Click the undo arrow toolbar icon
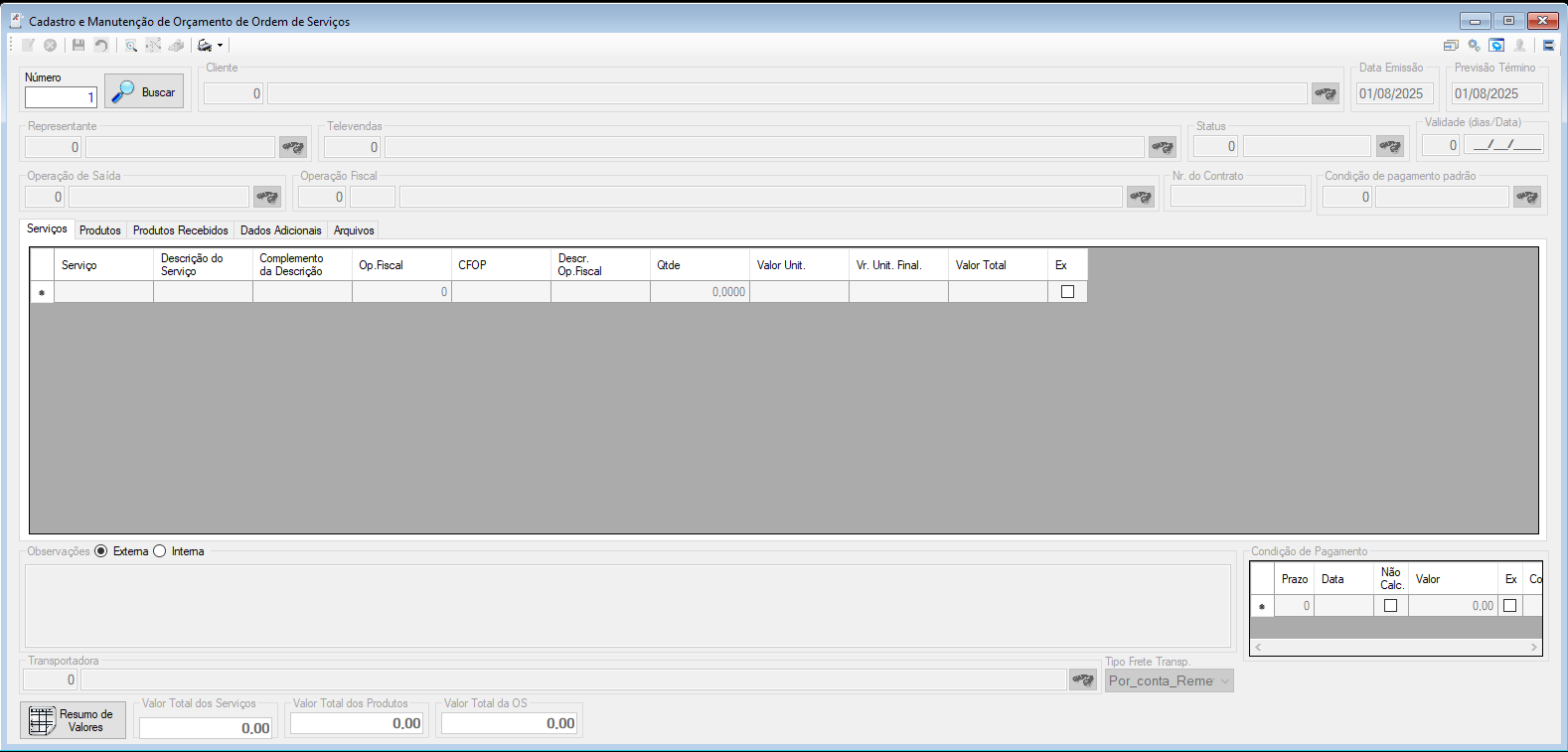The image size is (1568, 752). 100,45
